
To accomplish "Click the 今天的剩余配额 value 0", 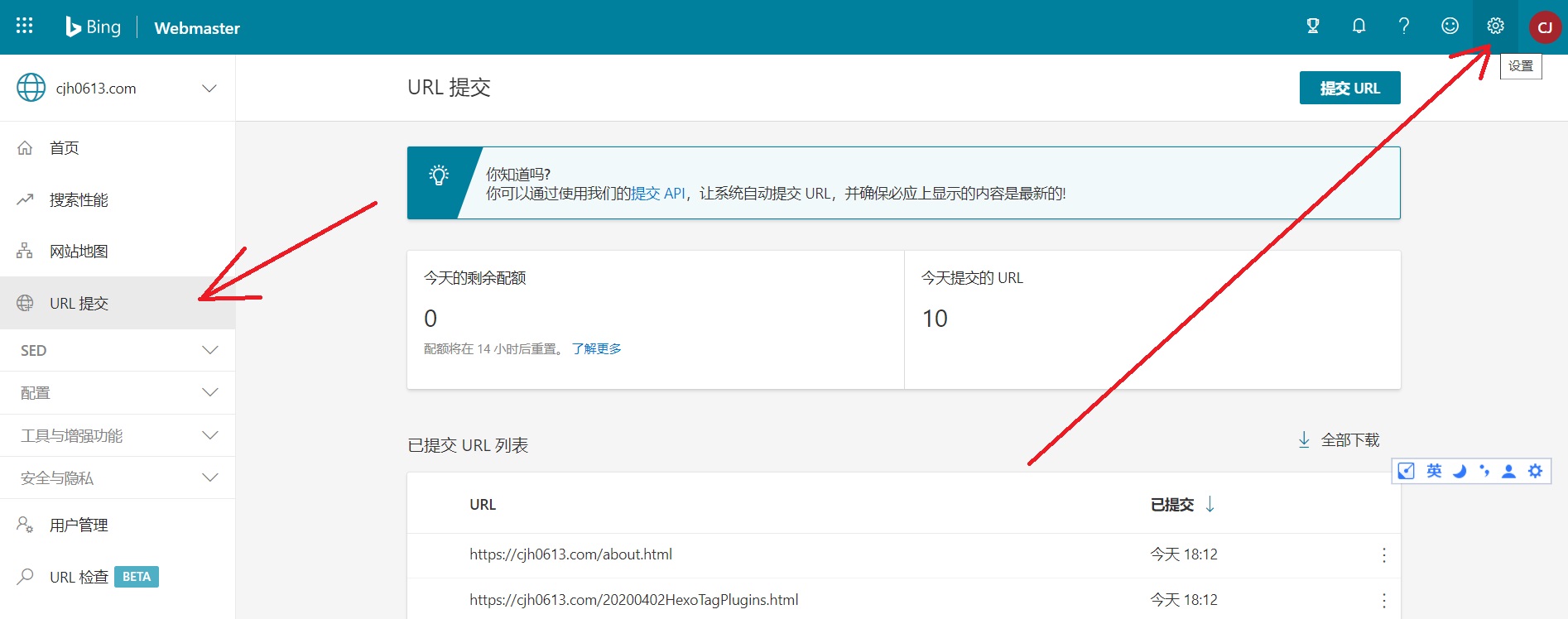I will (430, 319).
